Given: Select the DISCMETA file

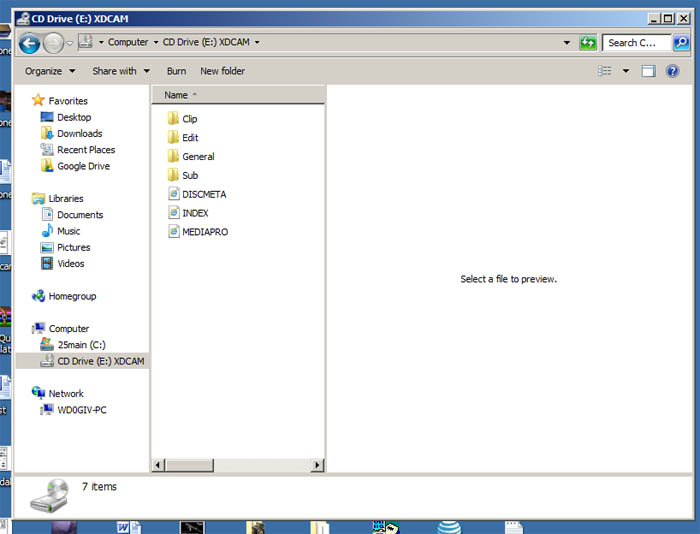Looking at the screenshot, I should (x=204, y=194).
